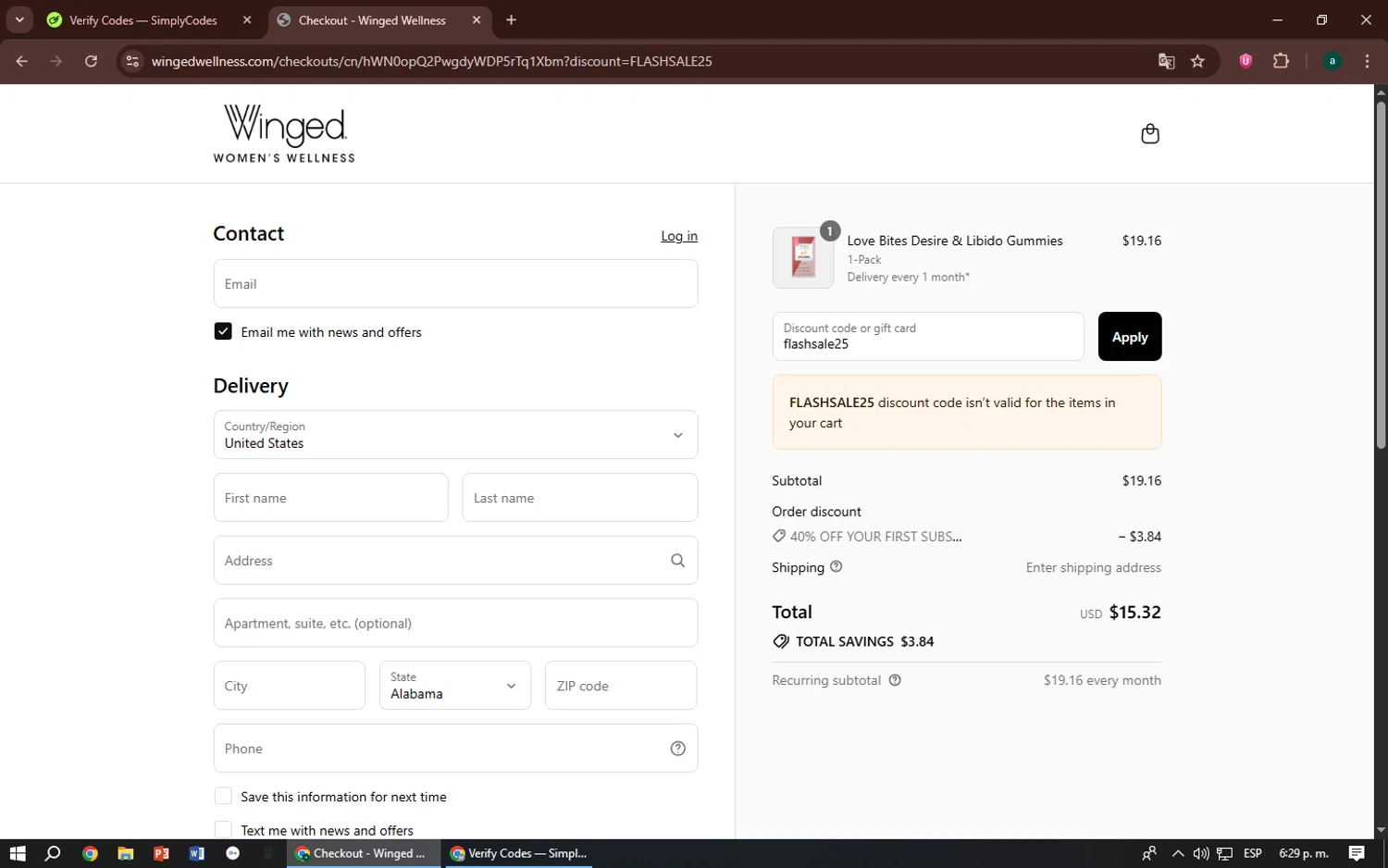Image resolution: width=1388 pixels, height=868 pixels.
Task: Go back with browser back arrow
Action: pos(21,61)
